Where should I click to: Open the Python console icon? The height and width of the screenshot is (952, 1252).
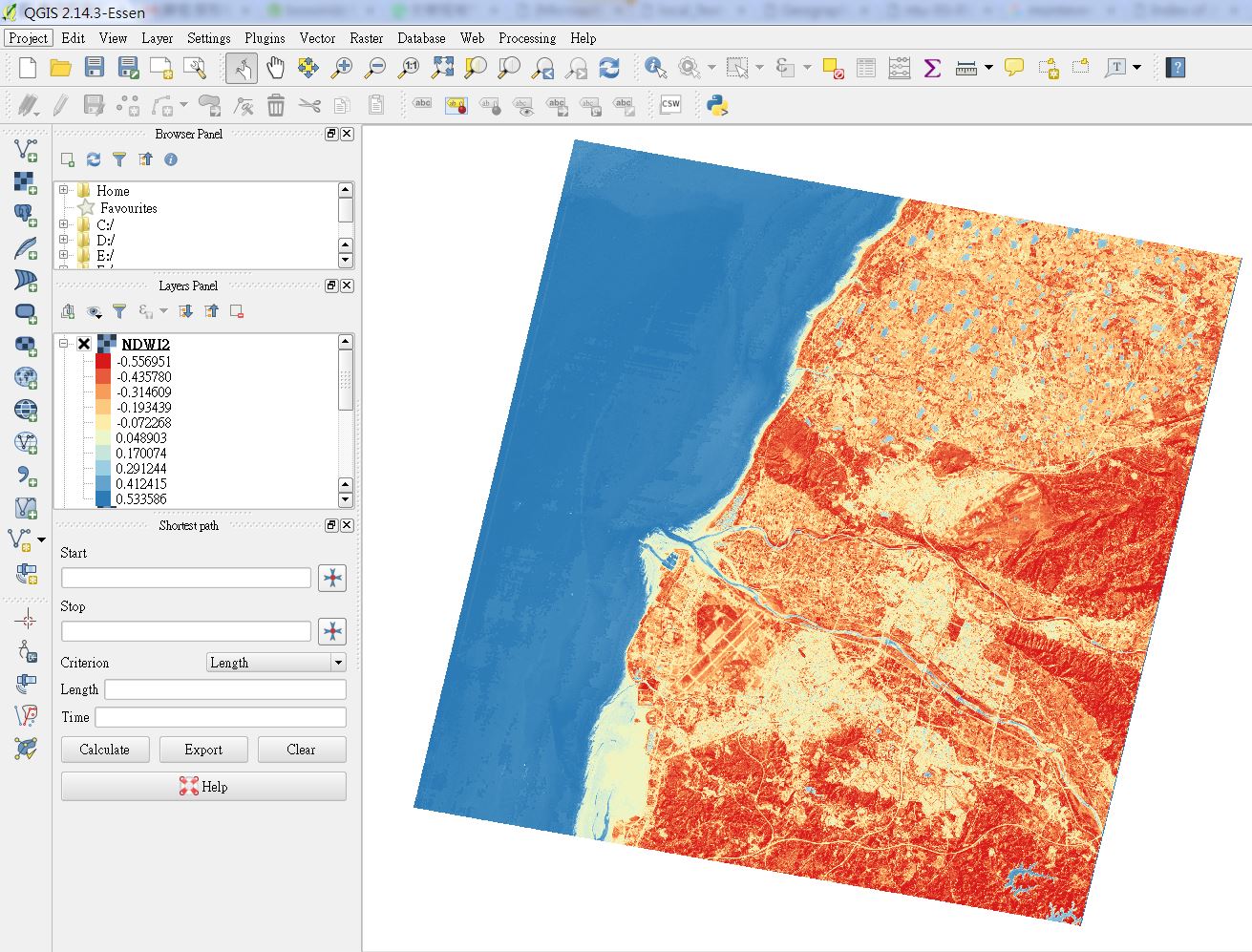(x=717, y=105)
